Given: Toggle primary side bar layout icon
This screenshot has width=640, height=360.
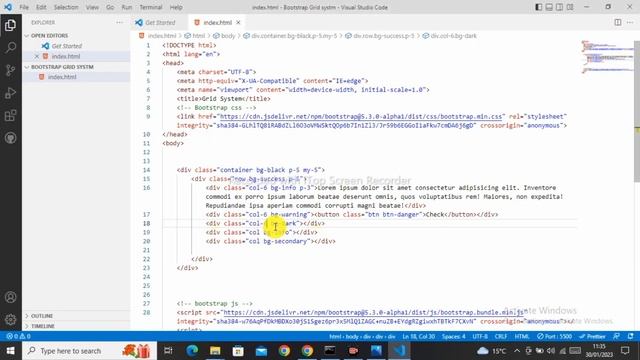Looking at the screenshot, I should coord(539,7).
